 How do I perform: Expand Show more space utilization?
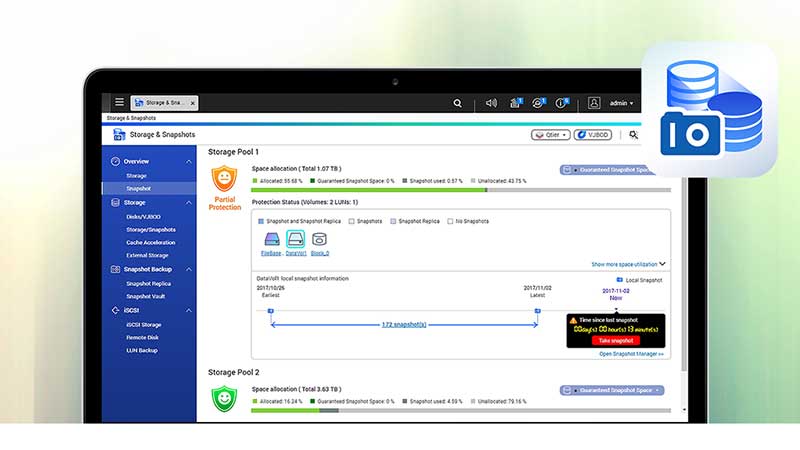coord(629,264)
